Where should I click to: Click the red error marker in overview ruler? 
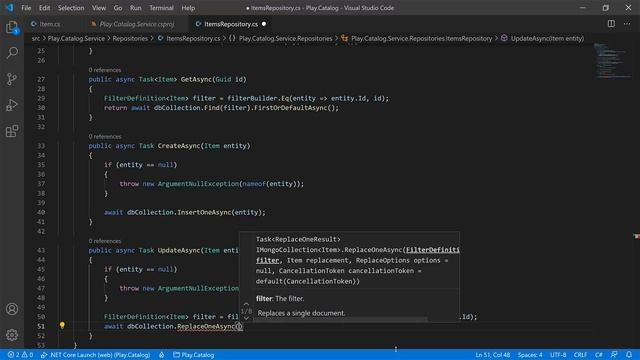pos(636,236)
